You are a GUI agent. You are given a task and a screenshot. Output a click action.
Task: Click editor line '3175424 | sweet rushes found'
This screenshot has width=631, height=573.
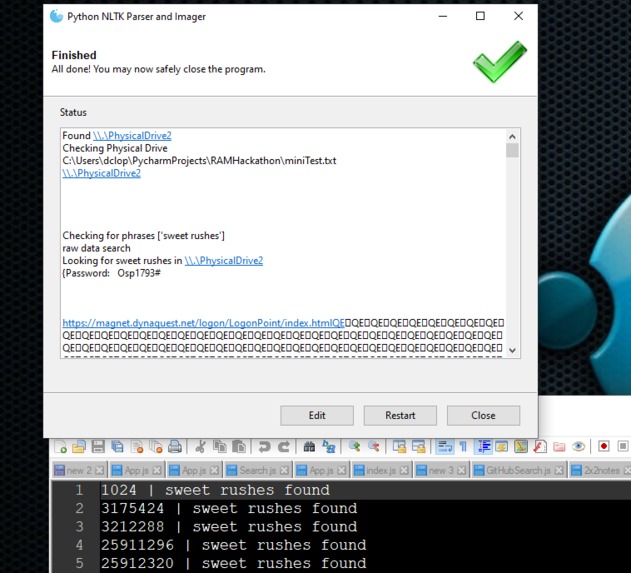tap(229, 508)
